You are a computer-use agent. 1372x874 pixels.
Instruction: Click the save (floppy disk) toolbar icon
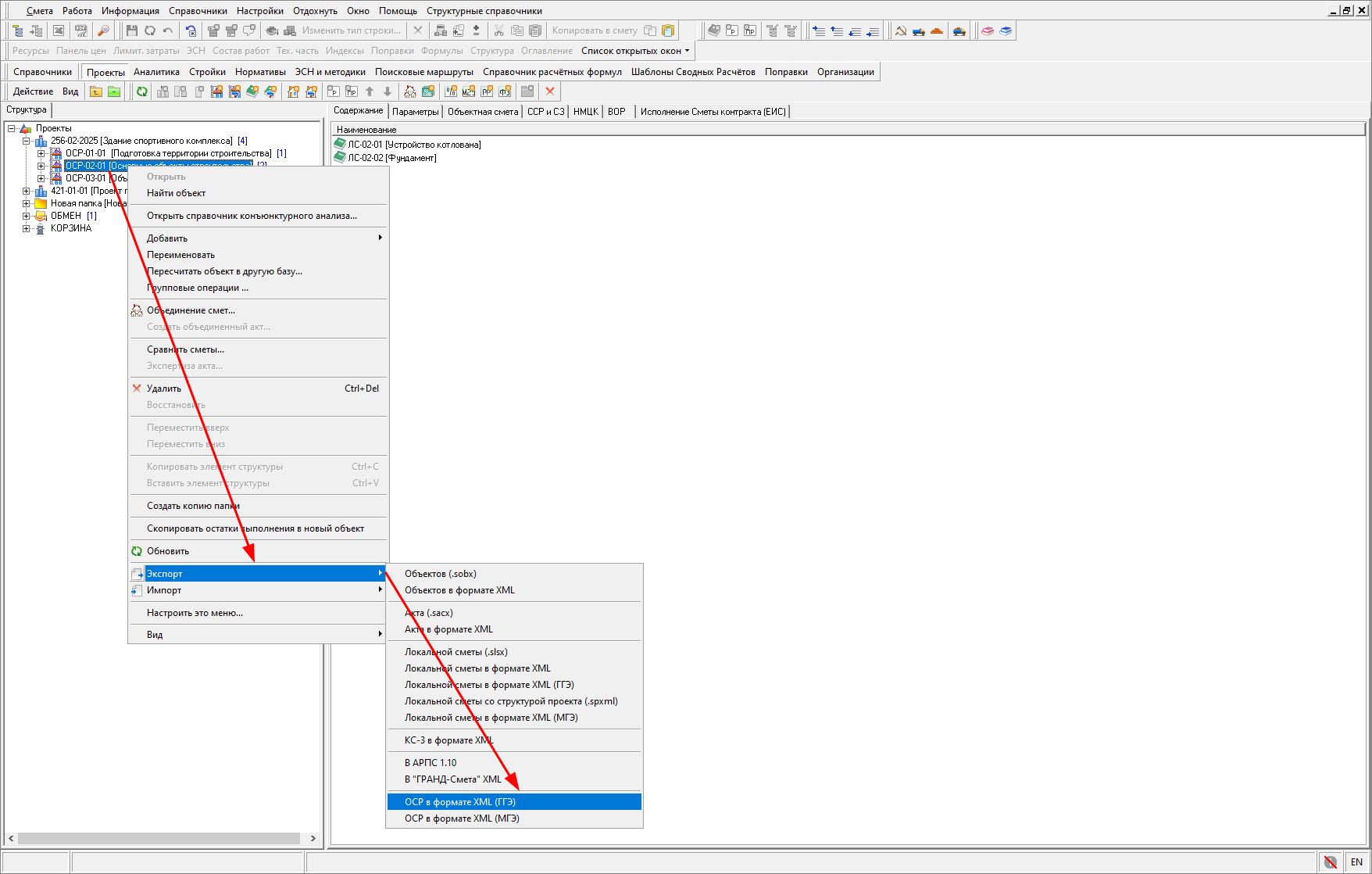[x=132, y=30]
